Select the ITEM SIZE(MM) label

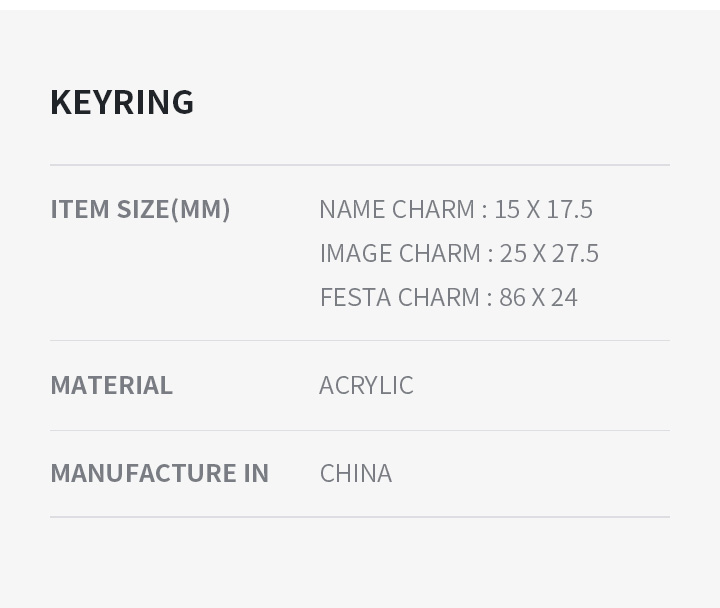[140, 209]
